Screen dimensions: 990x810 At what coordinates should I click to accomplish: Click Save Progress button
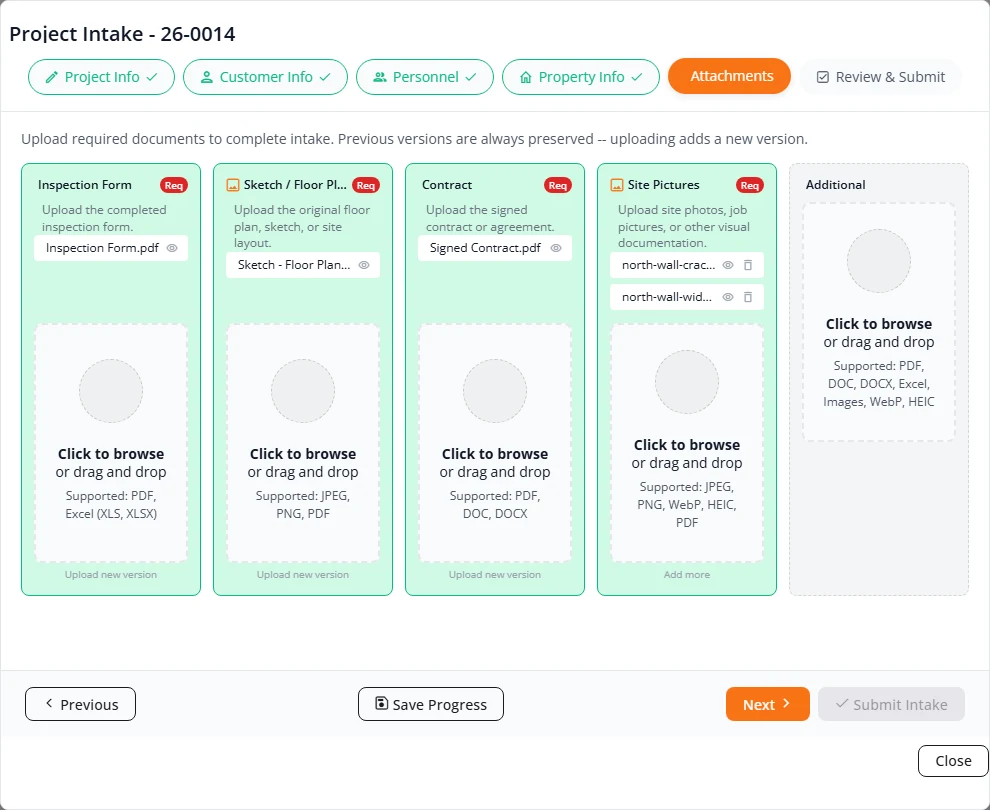point(431,704)
